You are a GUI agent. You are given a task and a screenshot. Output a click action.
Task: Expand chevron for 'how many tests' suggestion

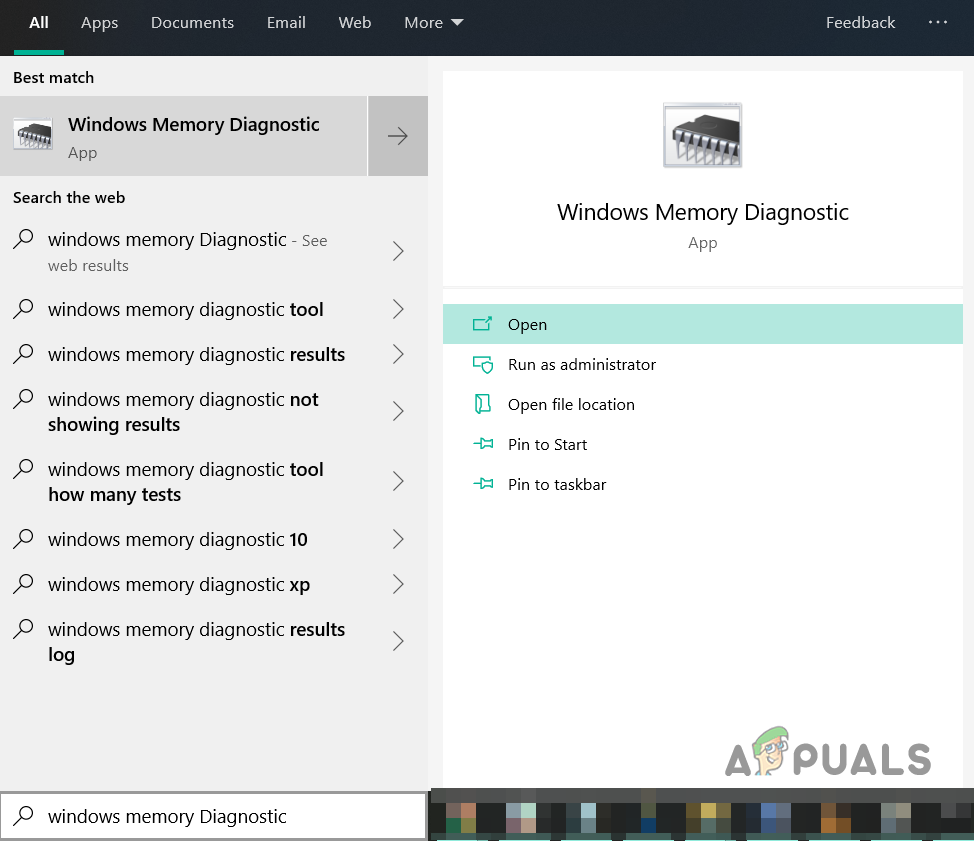[x=398, y=482]
